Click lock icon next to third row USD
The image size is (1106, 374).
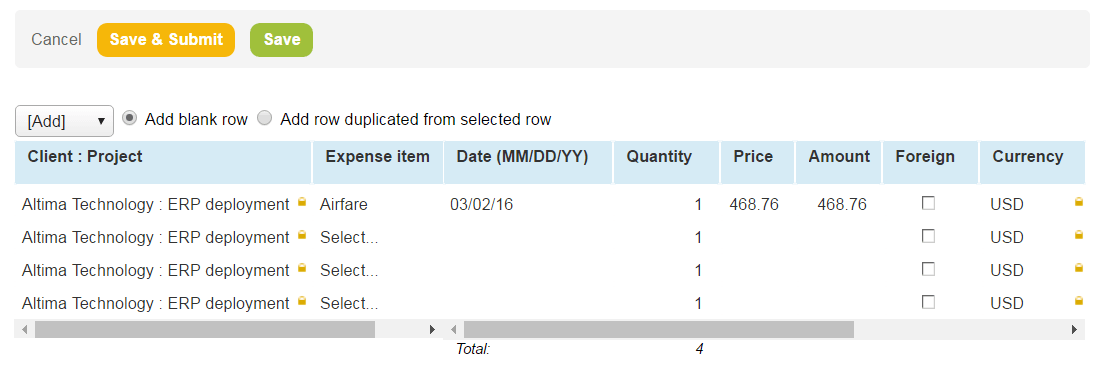(x=1078, y=268)
